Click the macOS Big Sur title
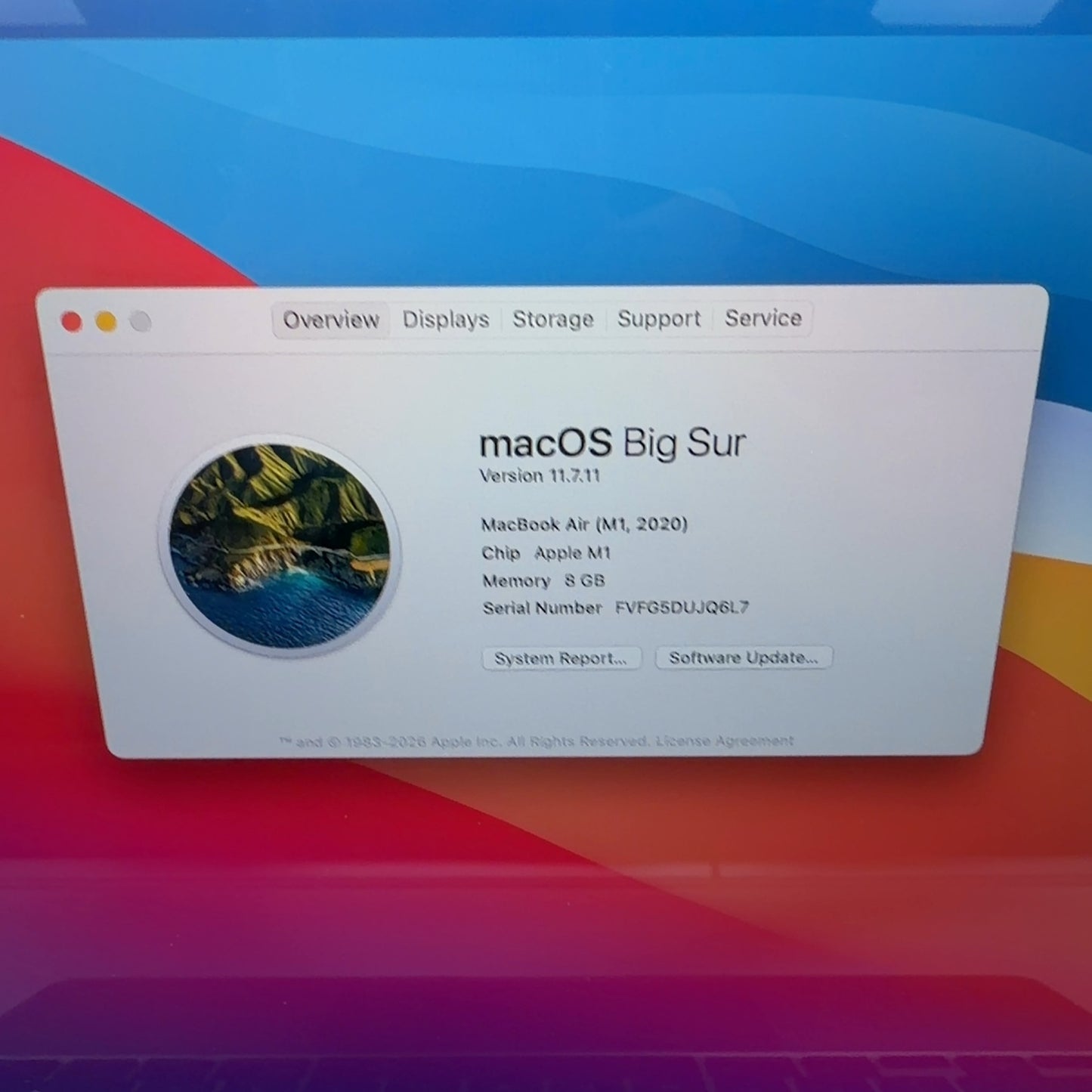 click(613, 444)
